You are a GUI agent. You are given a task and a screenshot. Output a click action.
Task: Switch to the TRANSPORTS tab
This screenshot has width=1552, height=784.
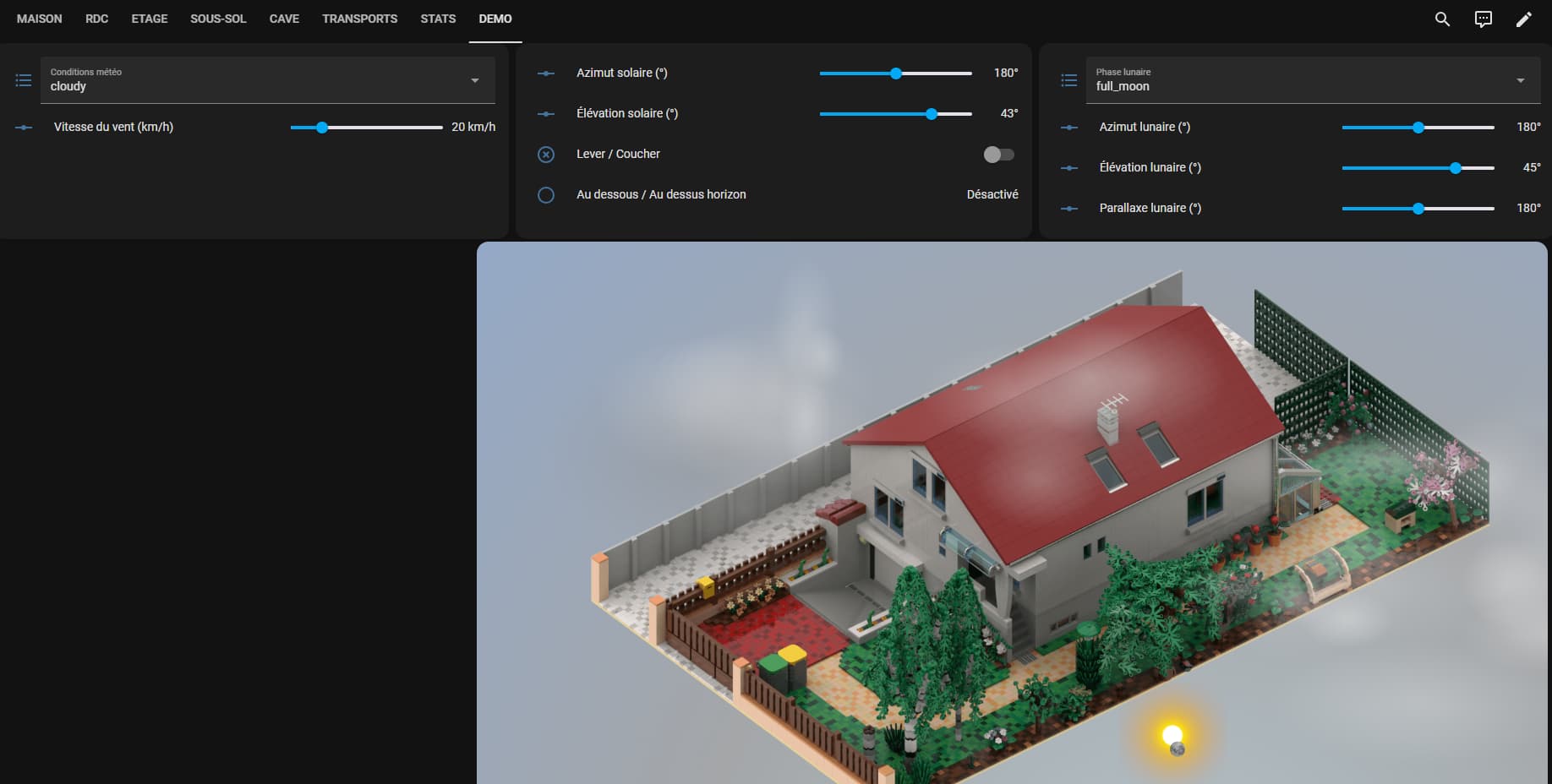click(x=359, y=19)
